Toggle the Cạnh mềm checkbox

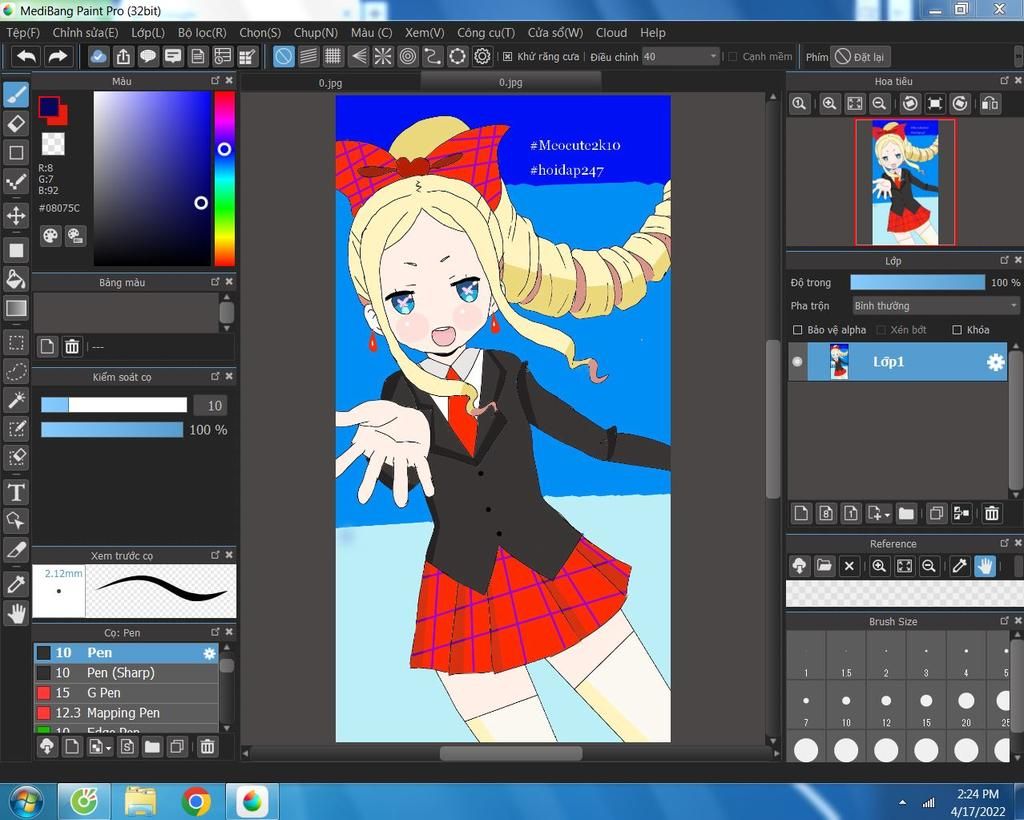pyautogui.click(x=733, y=57)
